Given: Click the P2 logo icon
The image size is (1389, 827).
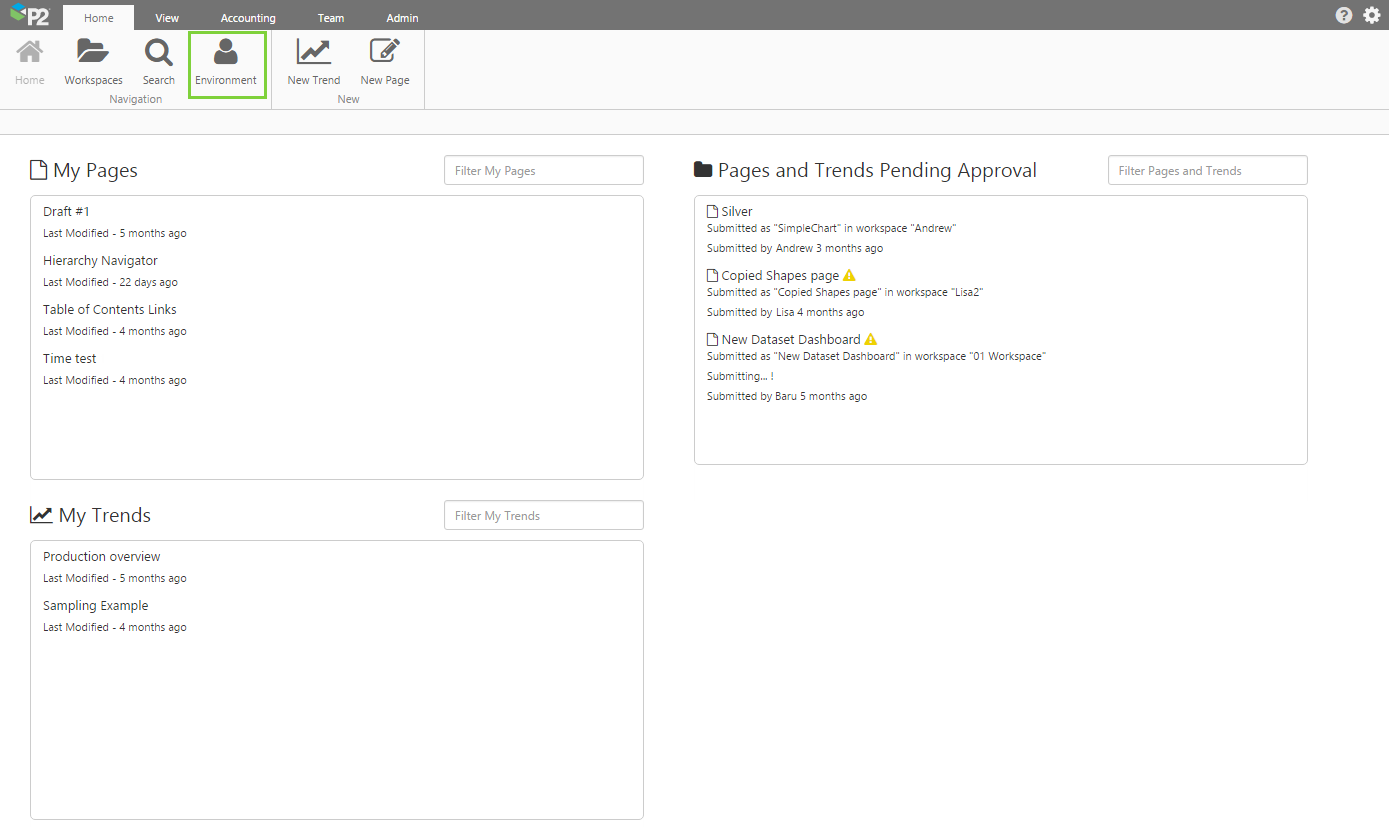Looking at the screenshot, I should [29, 15].
